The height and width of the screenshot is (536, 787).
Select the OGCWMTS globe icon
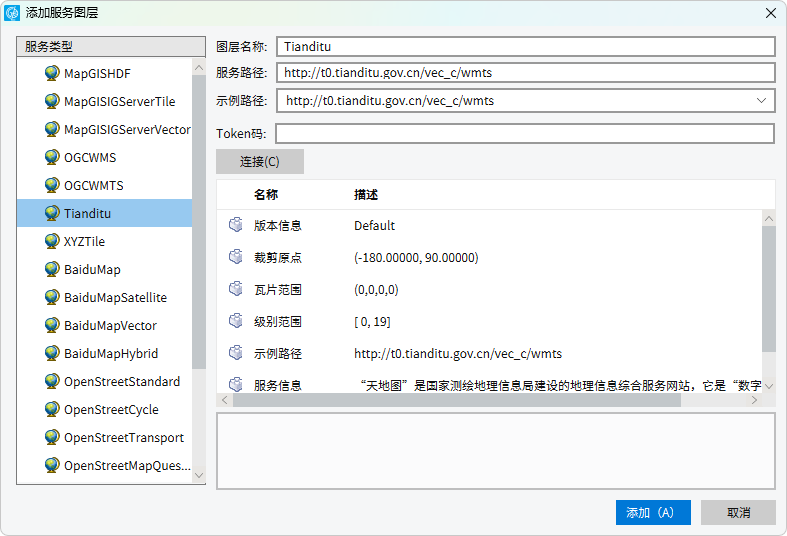(x=52, y=186)
